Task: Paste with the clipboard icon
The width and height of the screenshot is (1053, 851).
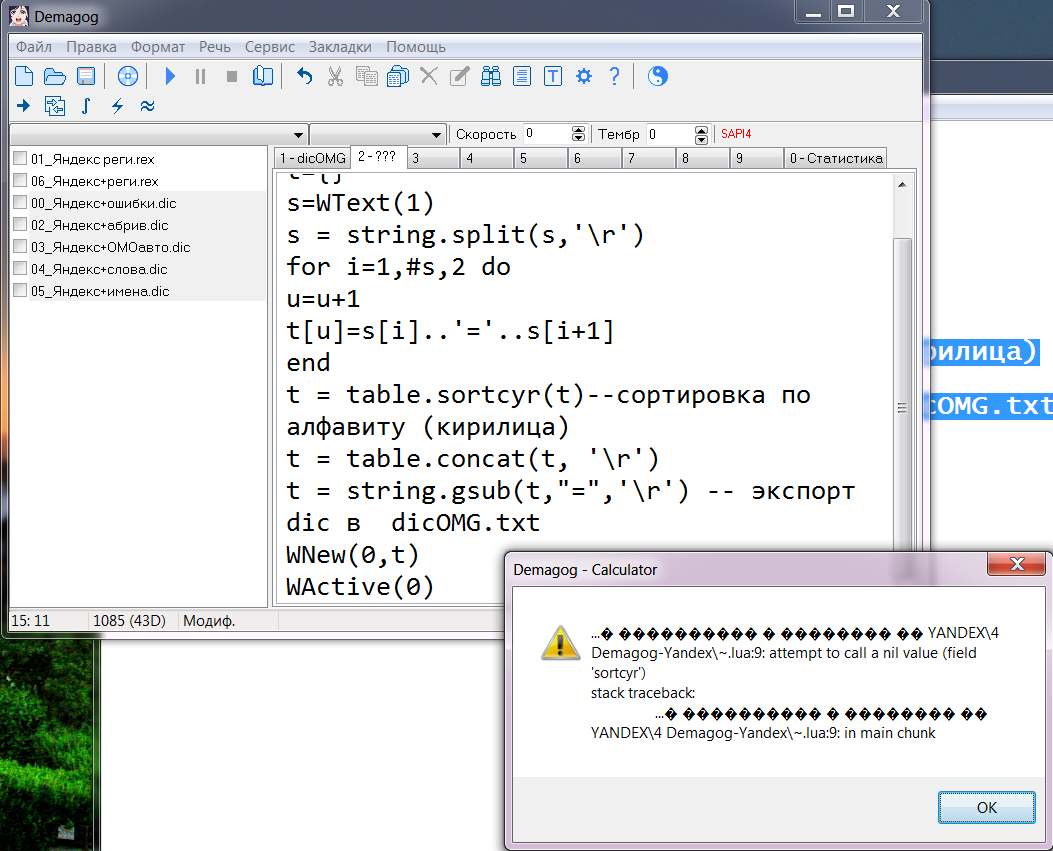Action: [398, 76]
